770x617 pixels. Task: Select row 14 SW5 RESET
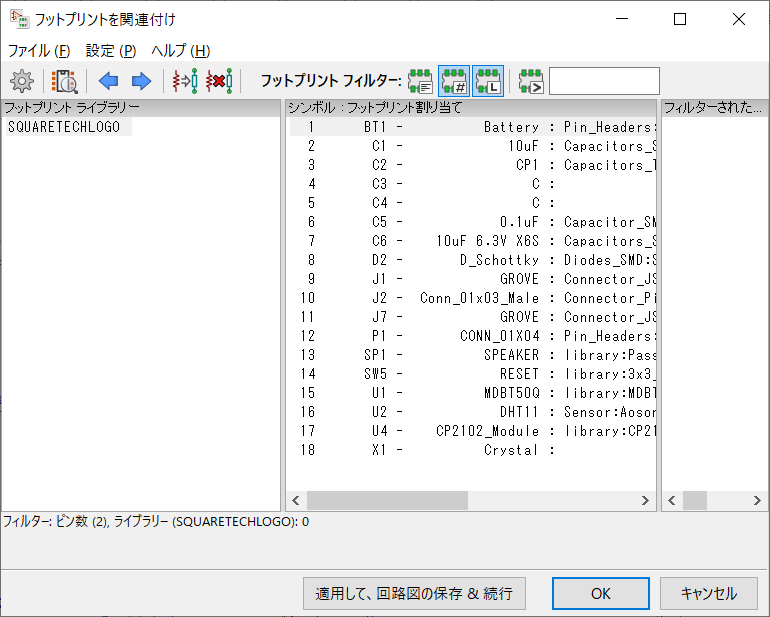click(473, 374)
